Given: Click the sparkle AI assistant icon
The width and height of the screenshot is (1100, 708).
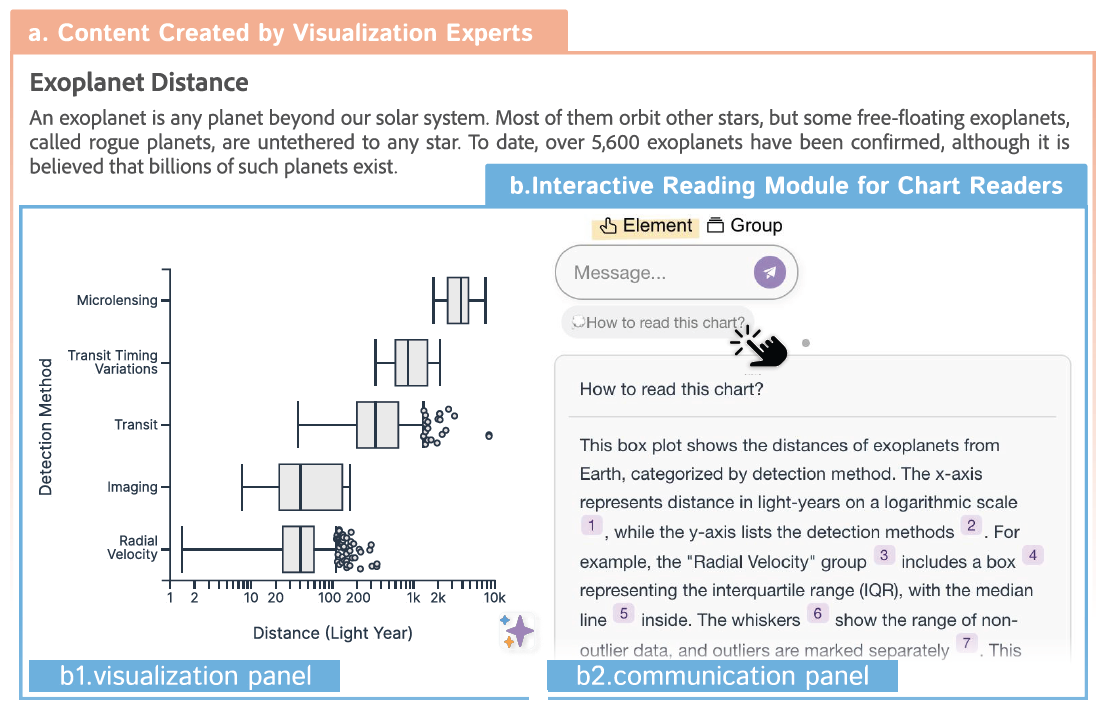Looking at the screenshot, I should tap(519, 631).
